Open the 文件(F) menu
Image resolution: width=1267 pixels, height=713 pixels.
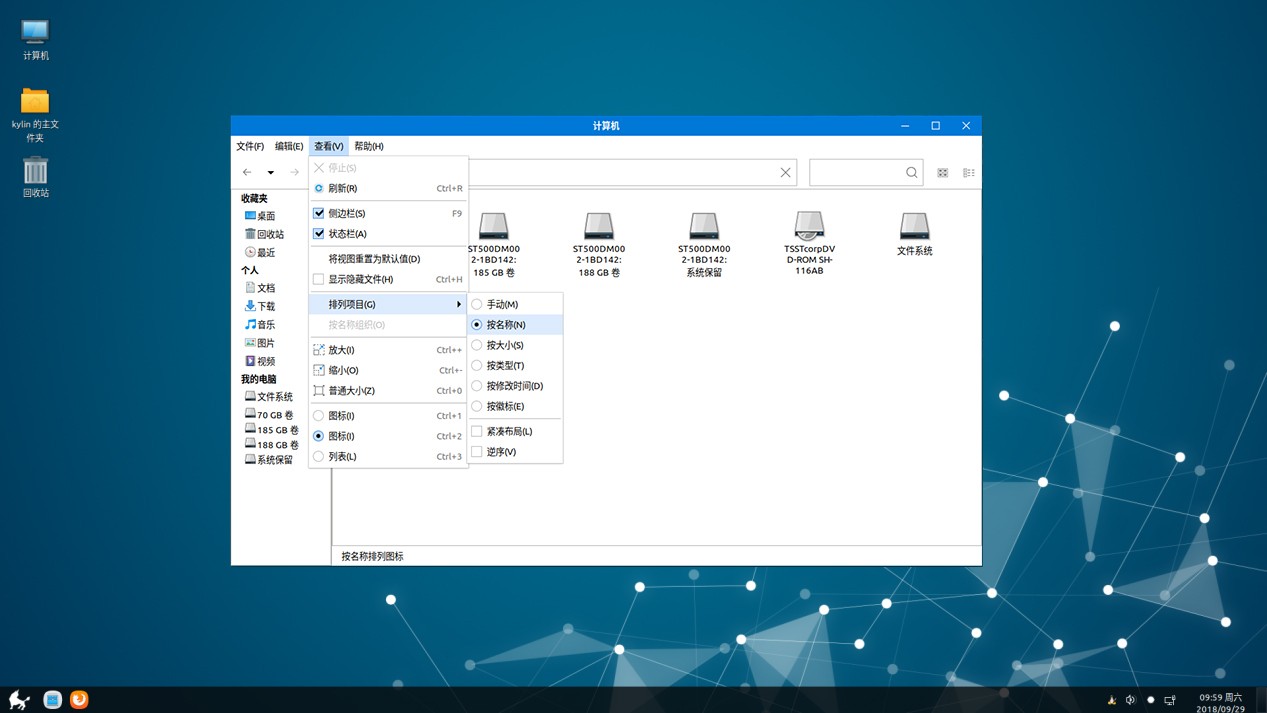point(250,146)
